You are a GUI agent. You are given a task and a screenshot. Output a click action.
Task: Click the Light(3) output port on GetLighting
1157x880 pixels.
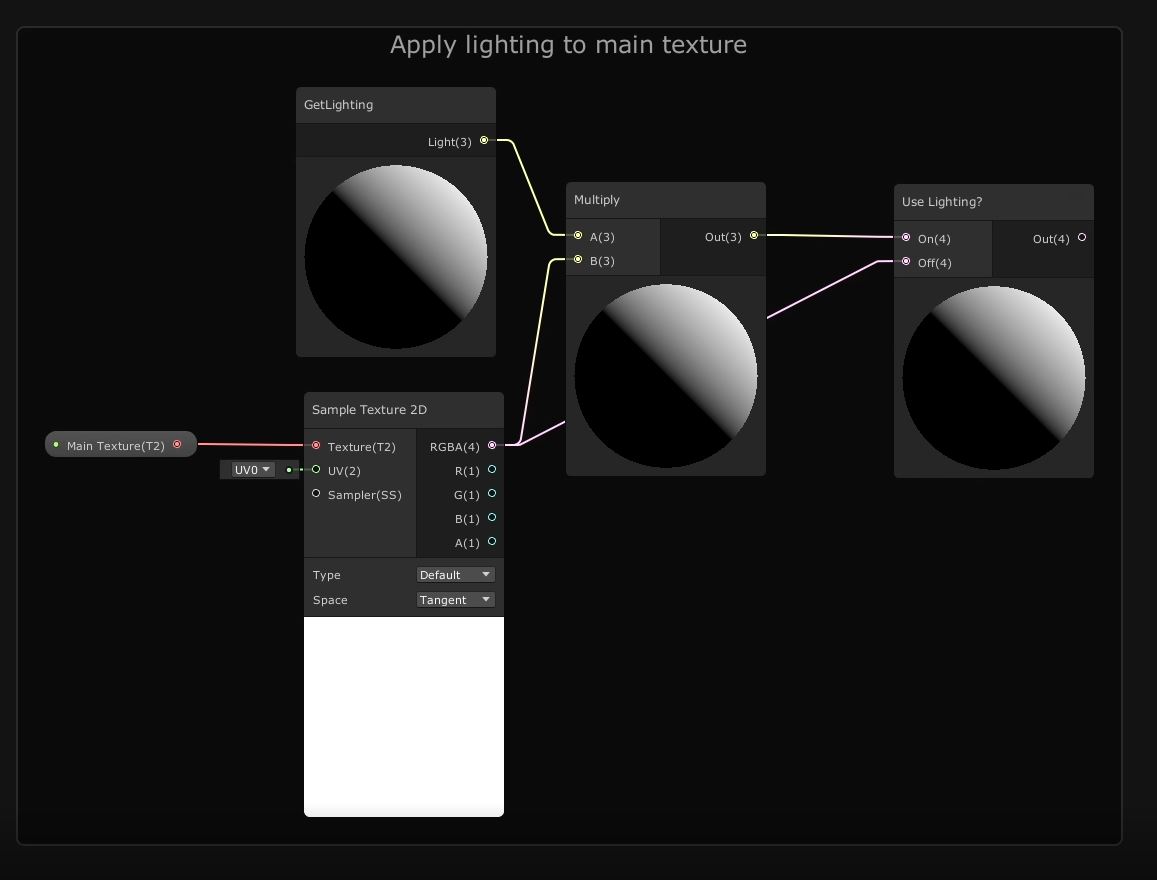[484, 141]
